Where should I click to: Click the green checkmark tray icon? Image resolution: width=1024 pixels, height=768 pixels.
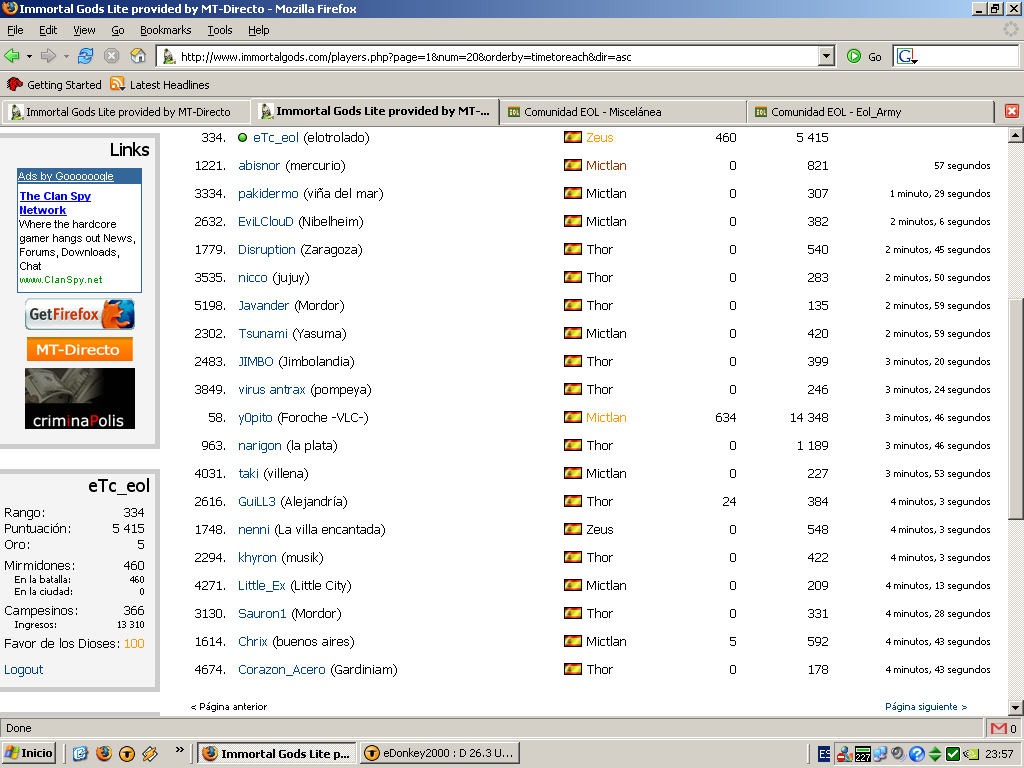(953, 754)
